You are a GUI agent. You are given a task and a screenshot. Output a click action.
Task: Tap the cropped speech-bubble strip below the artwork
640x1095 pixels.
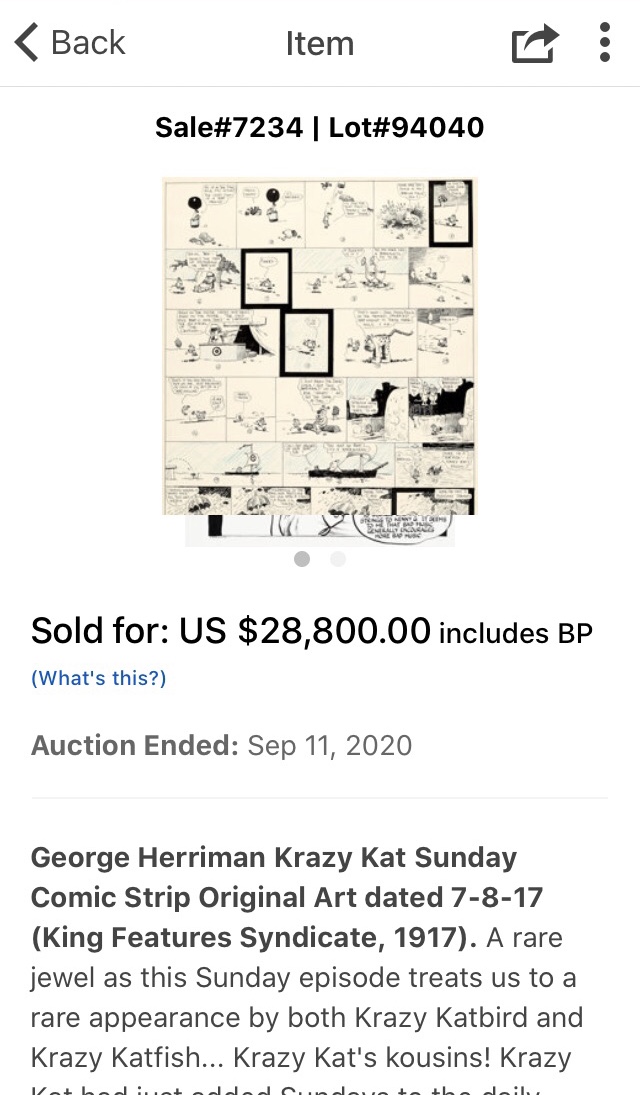point(320,531)
